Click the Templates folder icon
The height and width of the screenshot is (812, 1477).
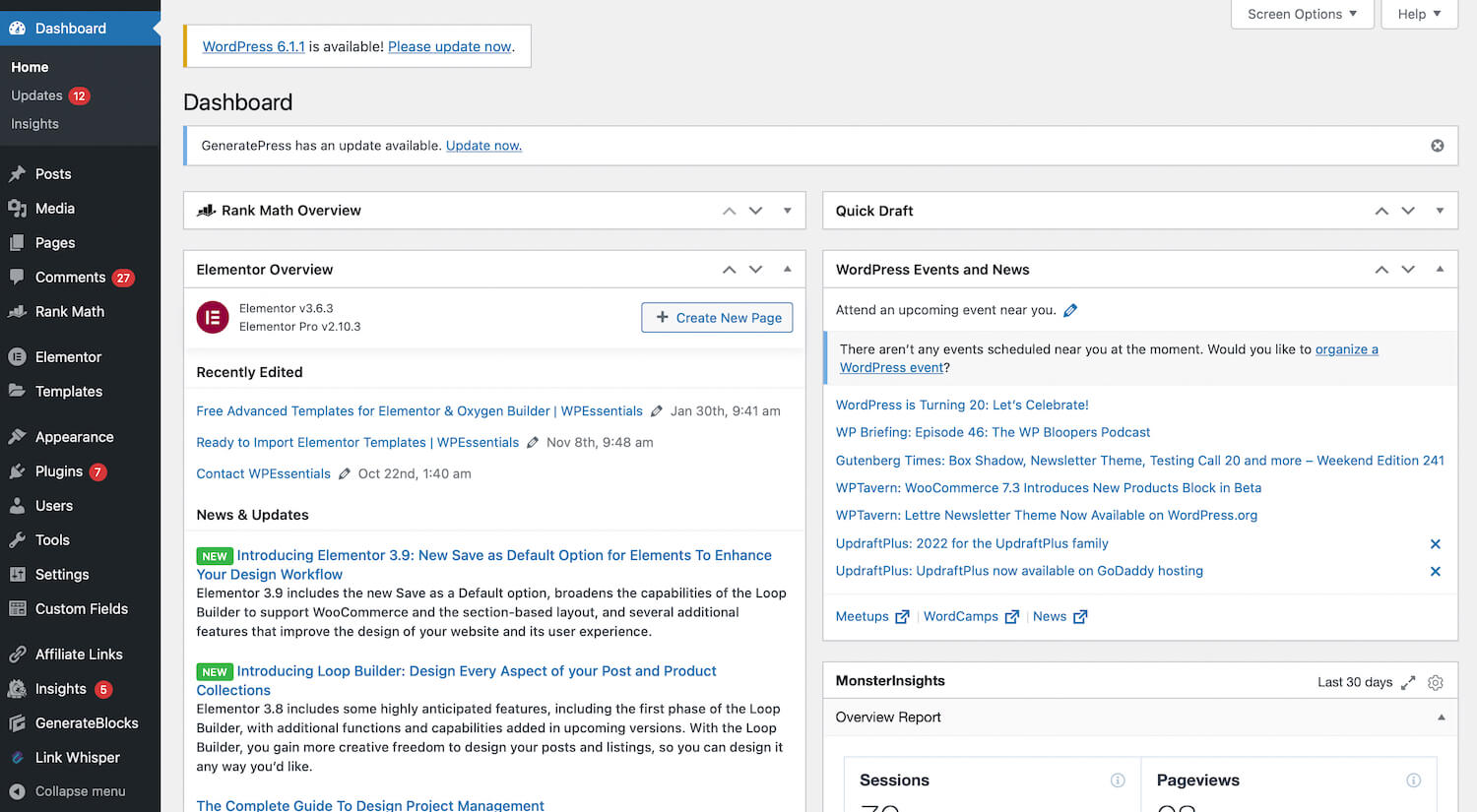pyautogui.click(x=18, y=392)
